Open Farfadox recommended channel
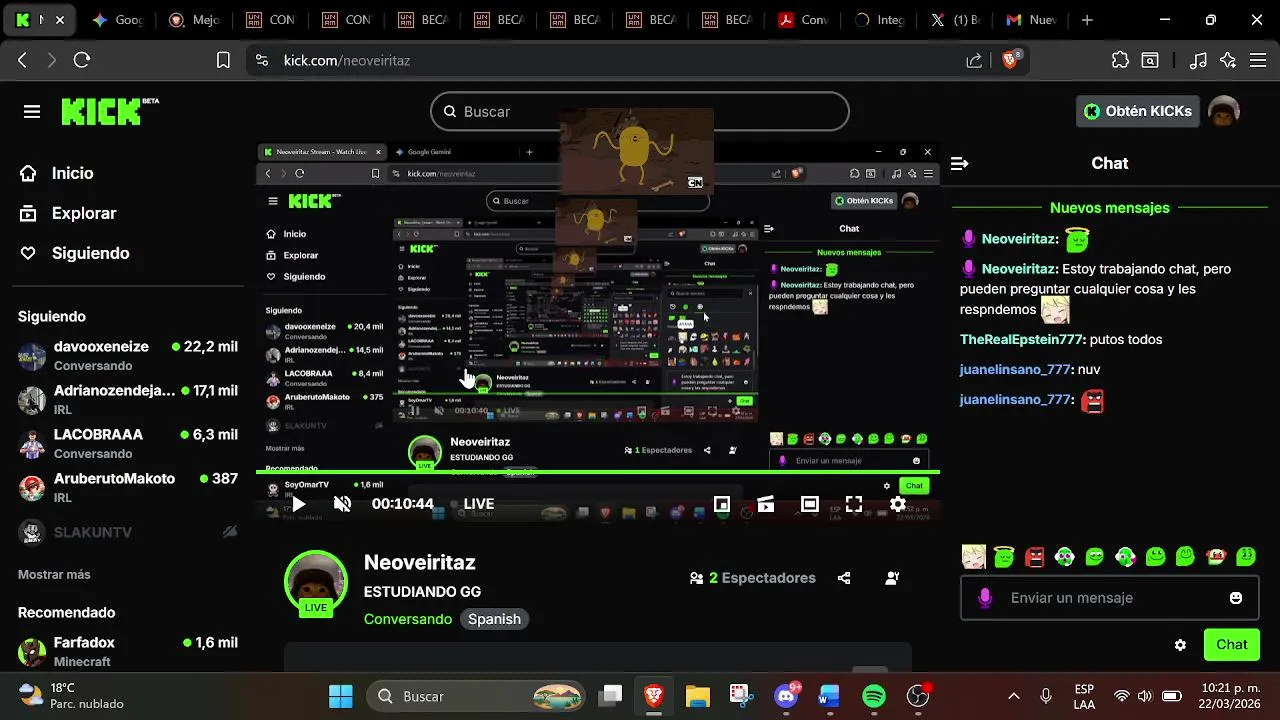 pyautogui.click(x=128, y=652)
